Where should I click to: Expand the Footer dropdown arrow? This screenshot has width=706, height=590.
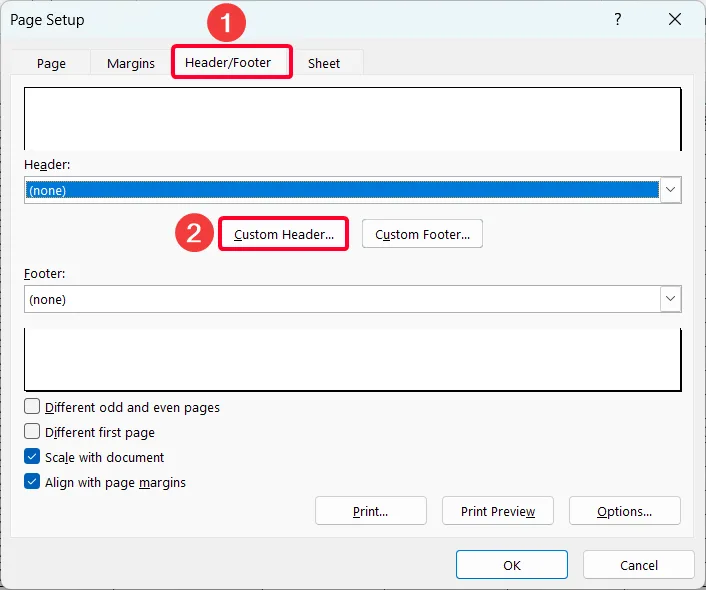coord(670,299)
